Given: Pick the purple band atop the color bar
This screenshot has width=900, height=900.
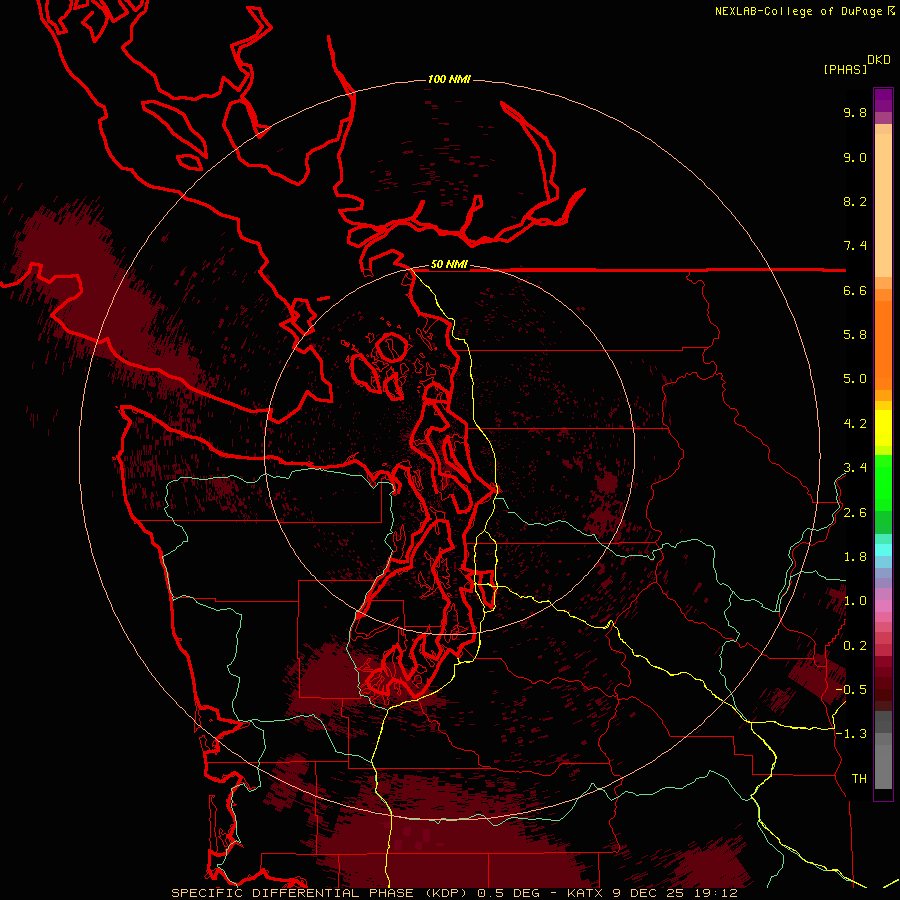Looking at the screenshot, I should (x=883, y=100).
